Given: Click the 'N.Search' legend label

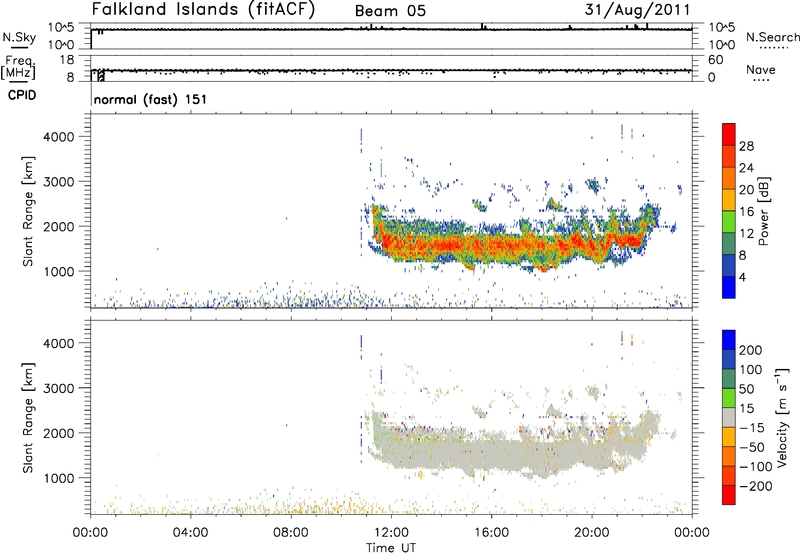Looking at the screenshot, I should click(x=773, y=37).
